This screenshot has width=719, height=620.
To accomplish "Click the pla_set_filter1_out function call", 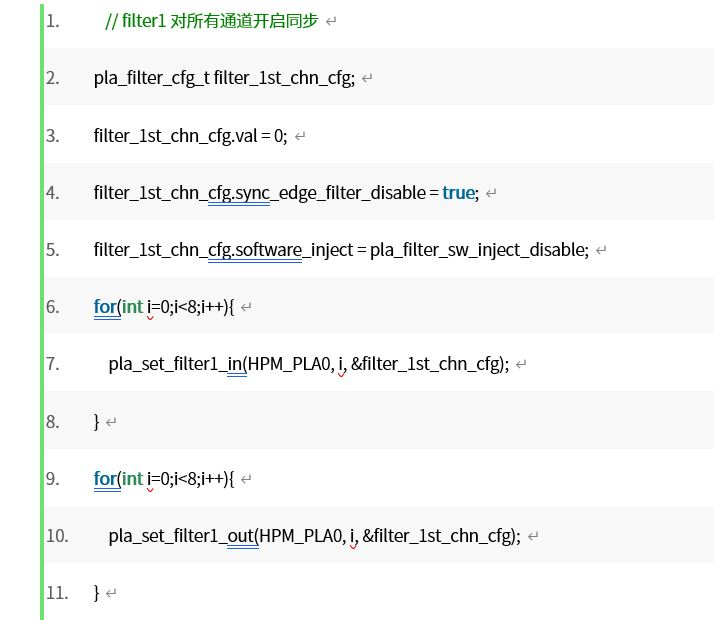I will [x=181, y=536].
